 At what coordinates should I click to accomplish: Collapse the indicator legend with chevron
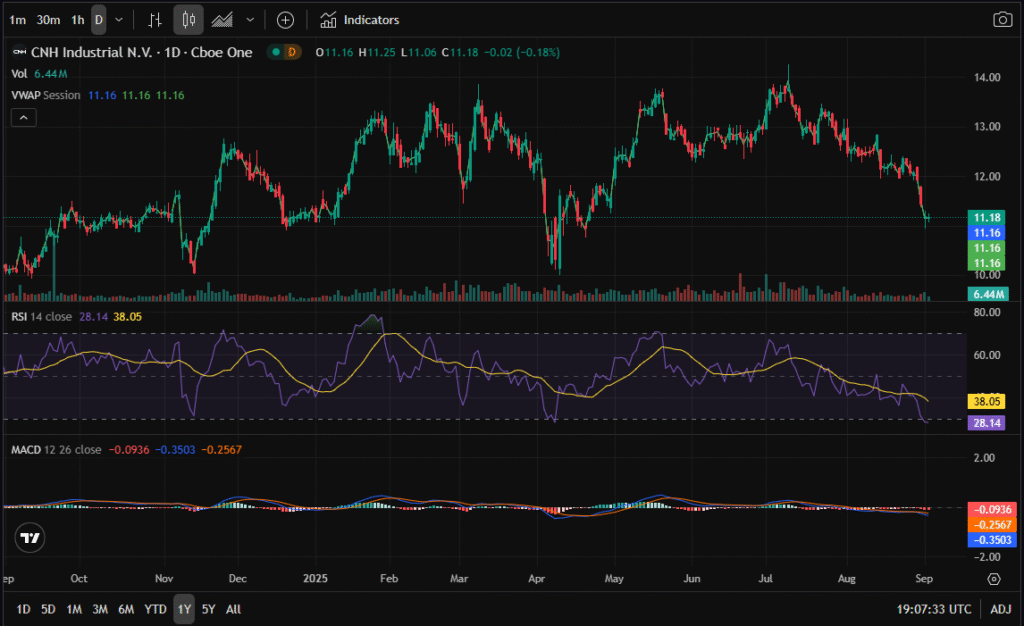point(24,118)
